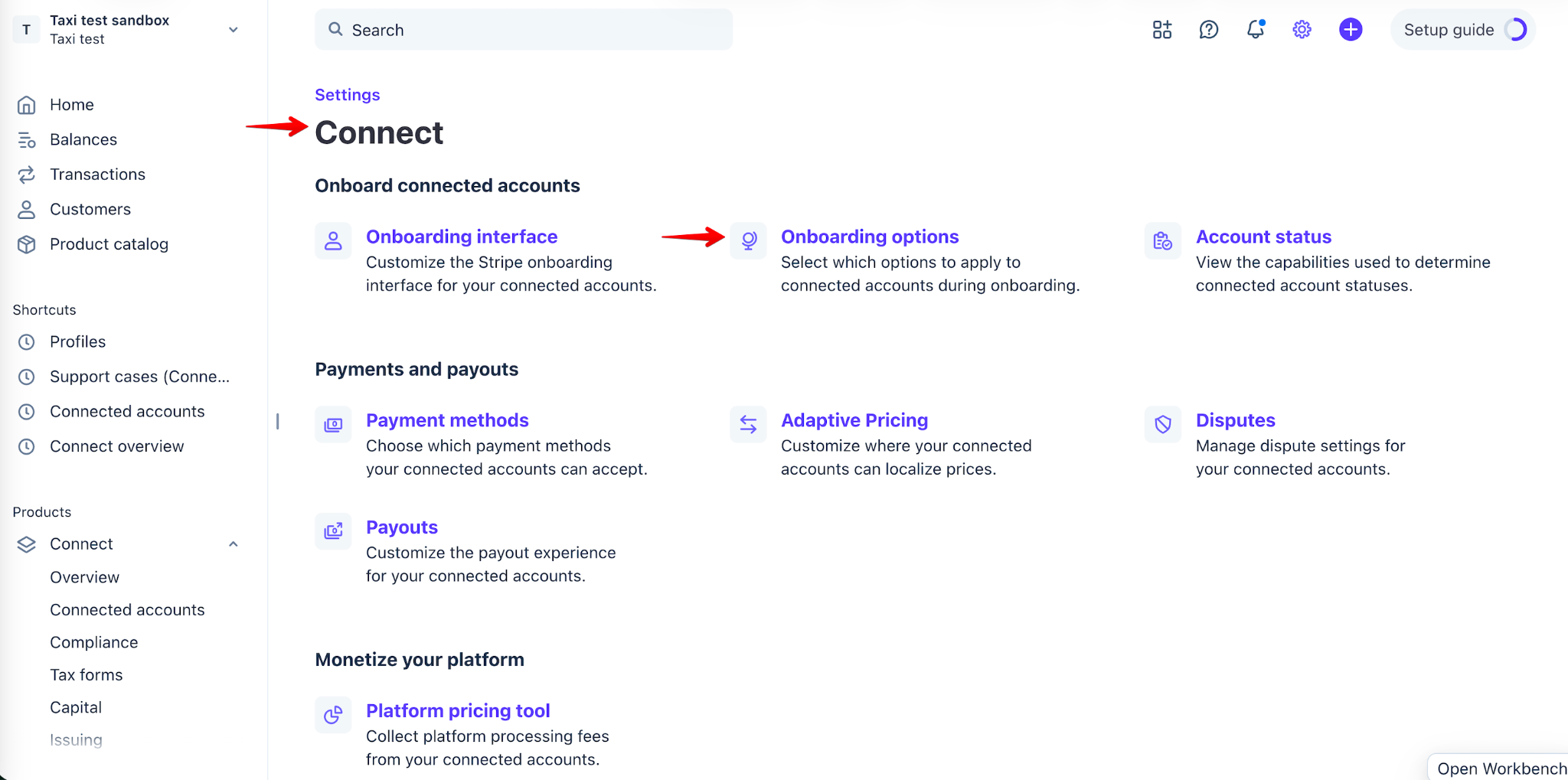The height and width of the screenshot is (780, 1568).
Task: Click the purple plus create icon
Action: coord(1351,30)
